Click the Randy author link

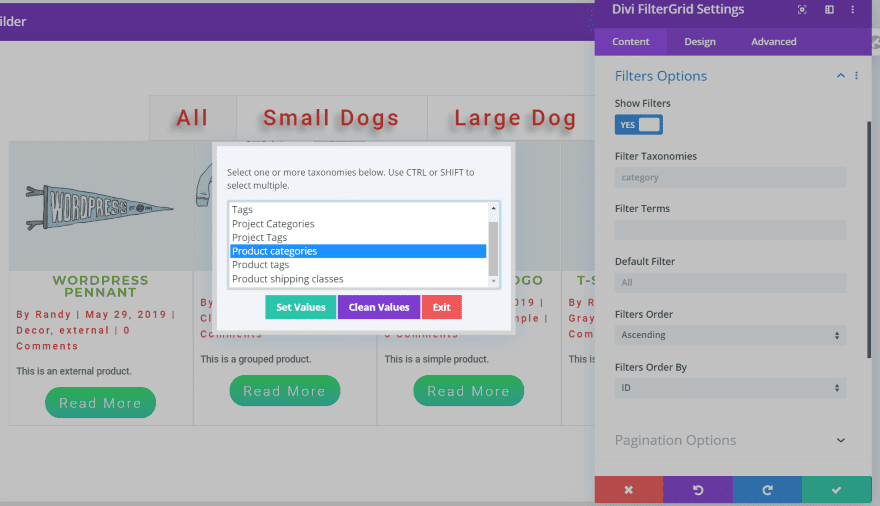tap(53, 315)
